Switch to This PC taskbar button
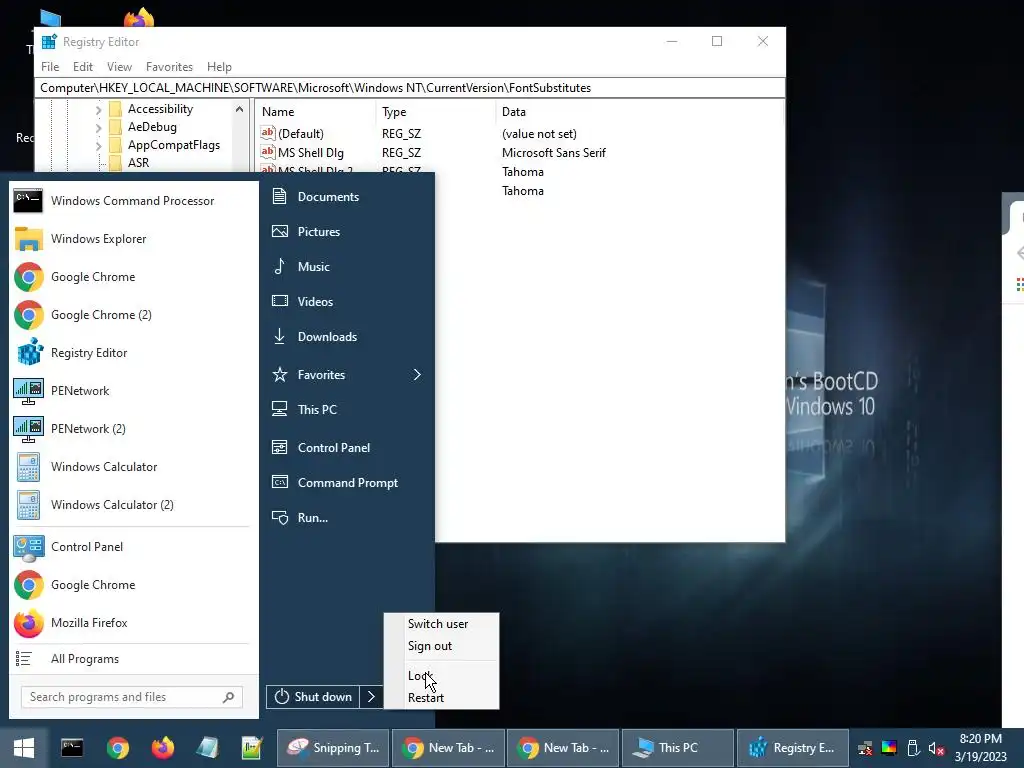1024x768 pixels. pos(678,748)
